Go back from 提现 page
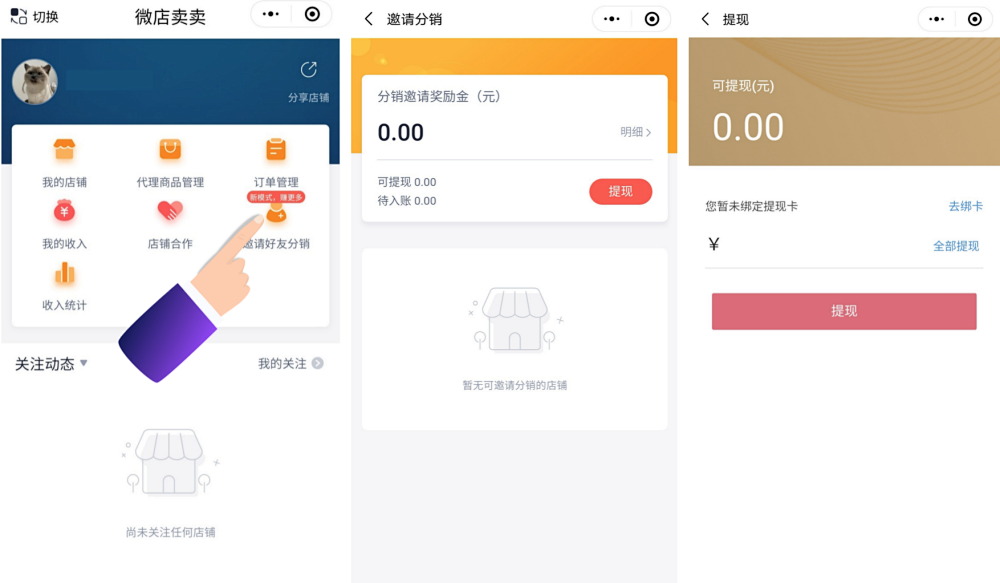Viewport: 1000px width, 583px height. coord(705,19)
